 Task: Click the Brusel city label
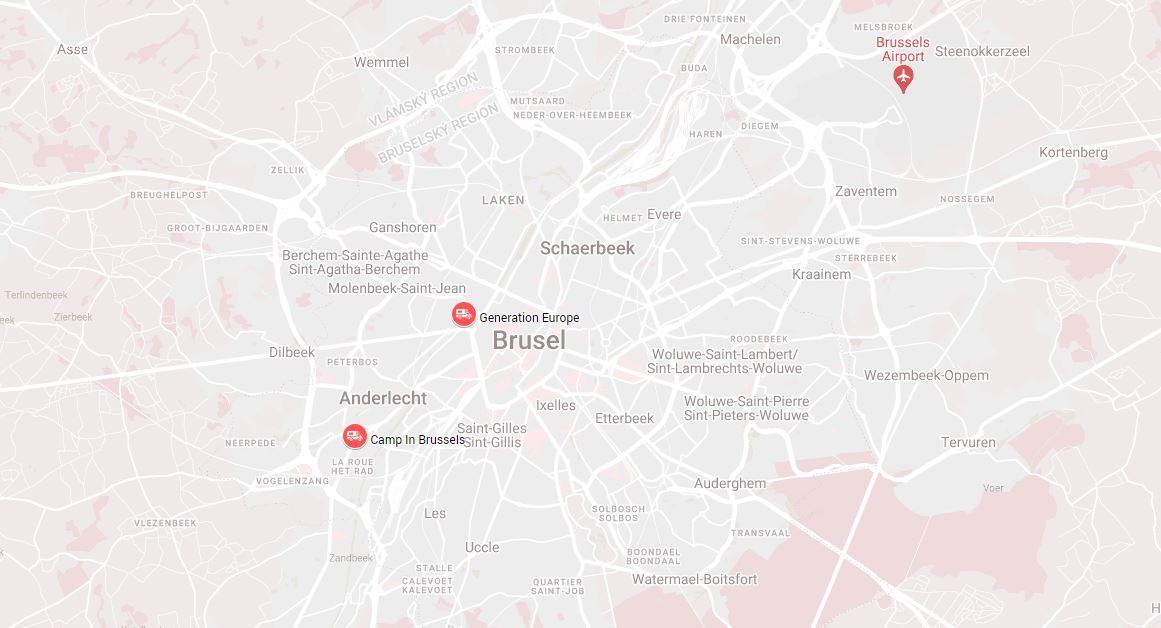tap(529, 341)
